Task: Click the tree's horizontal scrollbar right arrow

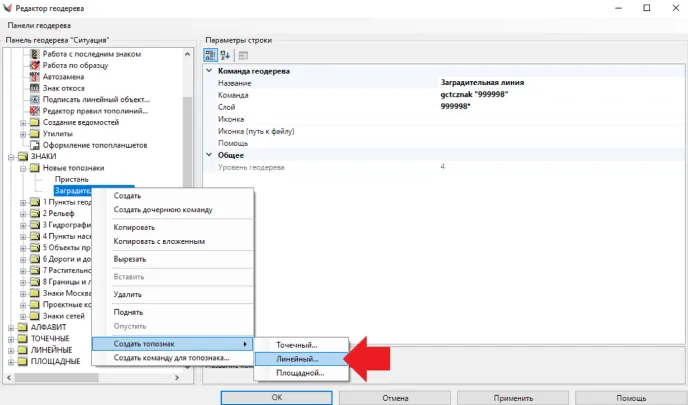Action: click(175, 379)
